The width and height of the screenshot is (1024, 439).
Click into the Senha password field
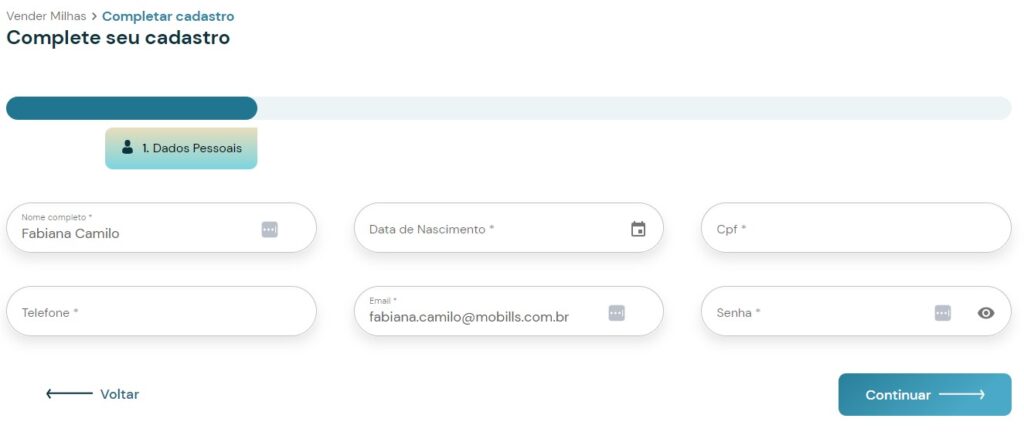[x=815, y=313]
